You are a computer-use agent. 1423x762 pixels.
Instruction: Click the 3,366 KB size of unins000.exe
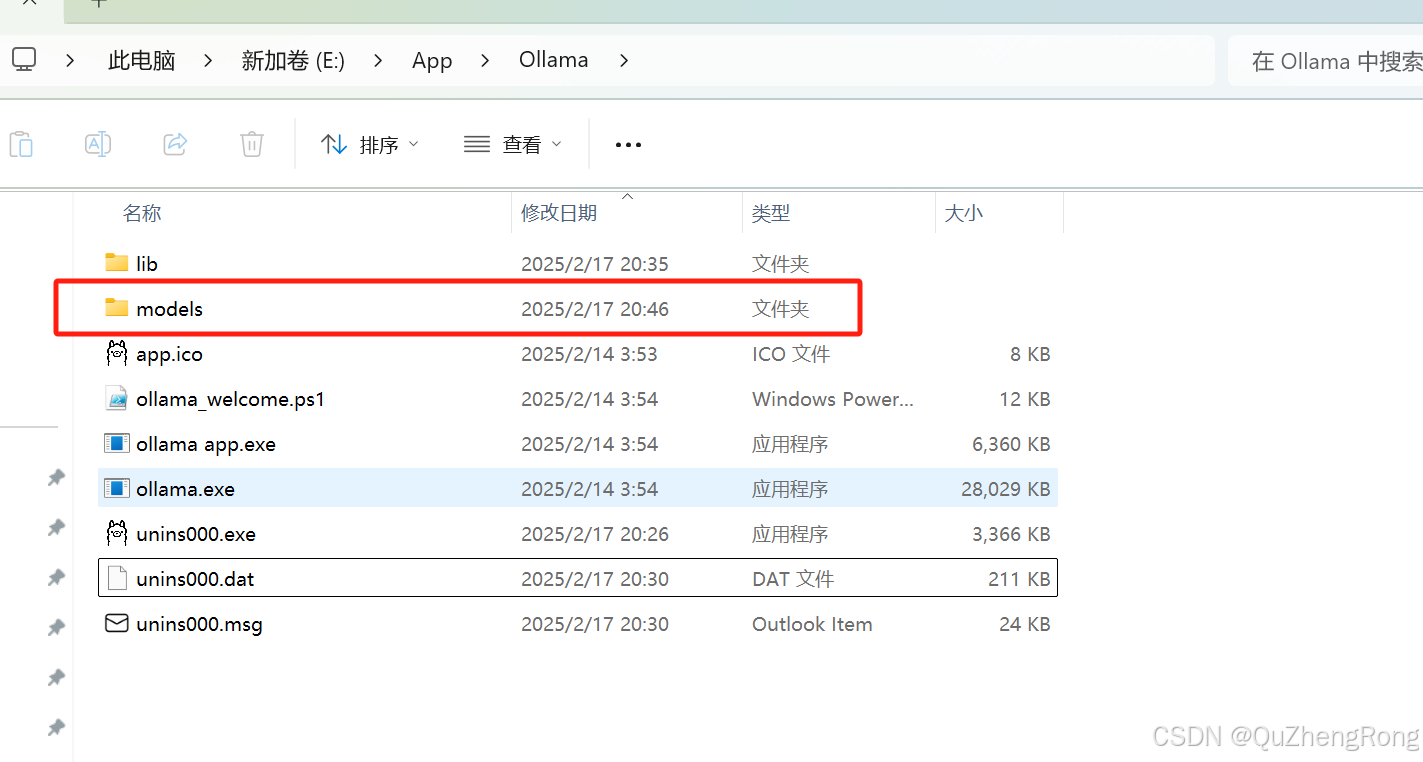[1011, 534]
